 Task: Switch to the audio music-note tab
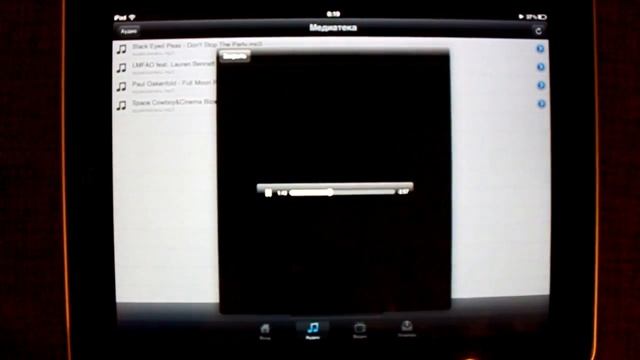(x=313, y=330)
